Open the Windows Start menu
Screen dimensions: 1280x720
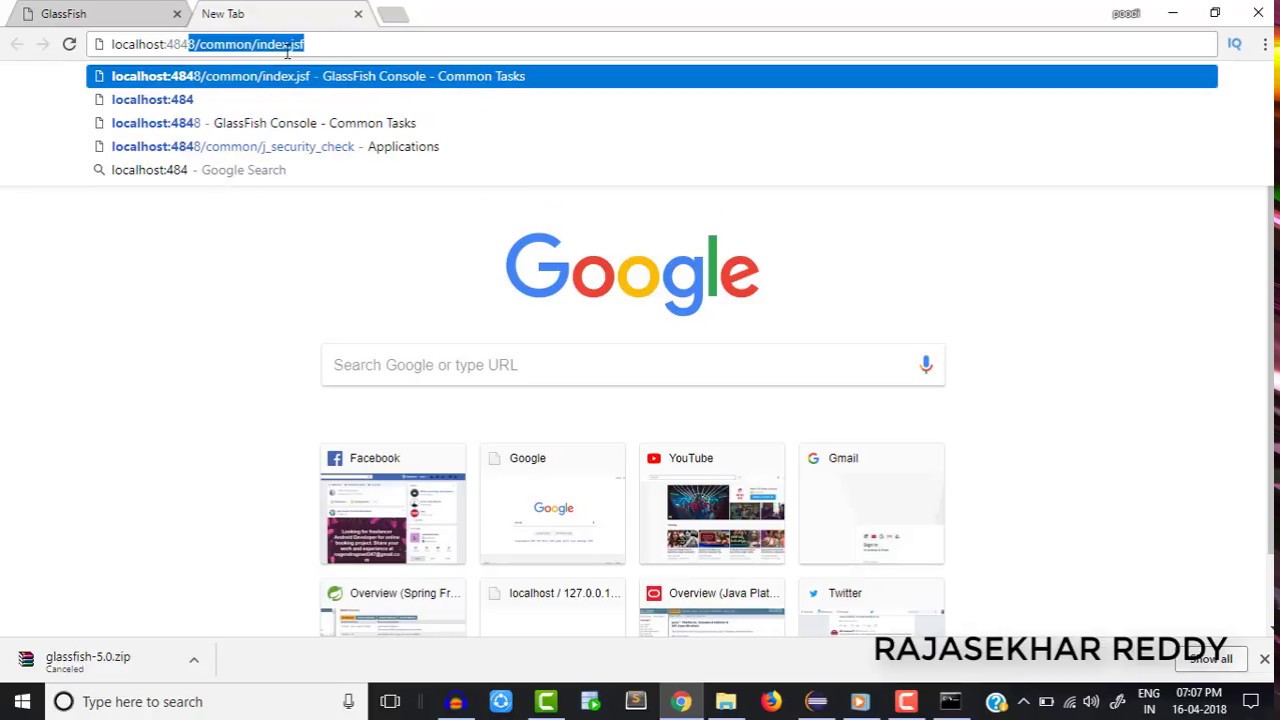(x=22, y=702)
